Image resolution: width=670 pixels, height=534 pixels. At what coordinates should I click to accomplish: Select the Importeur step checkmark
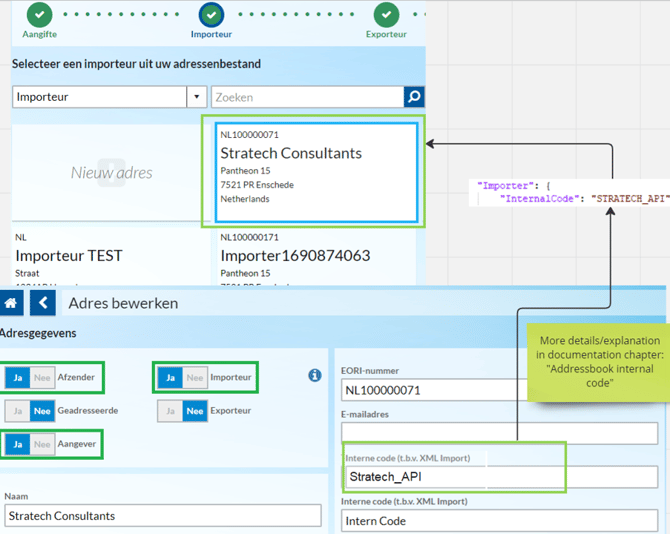[x=212, y=15]
